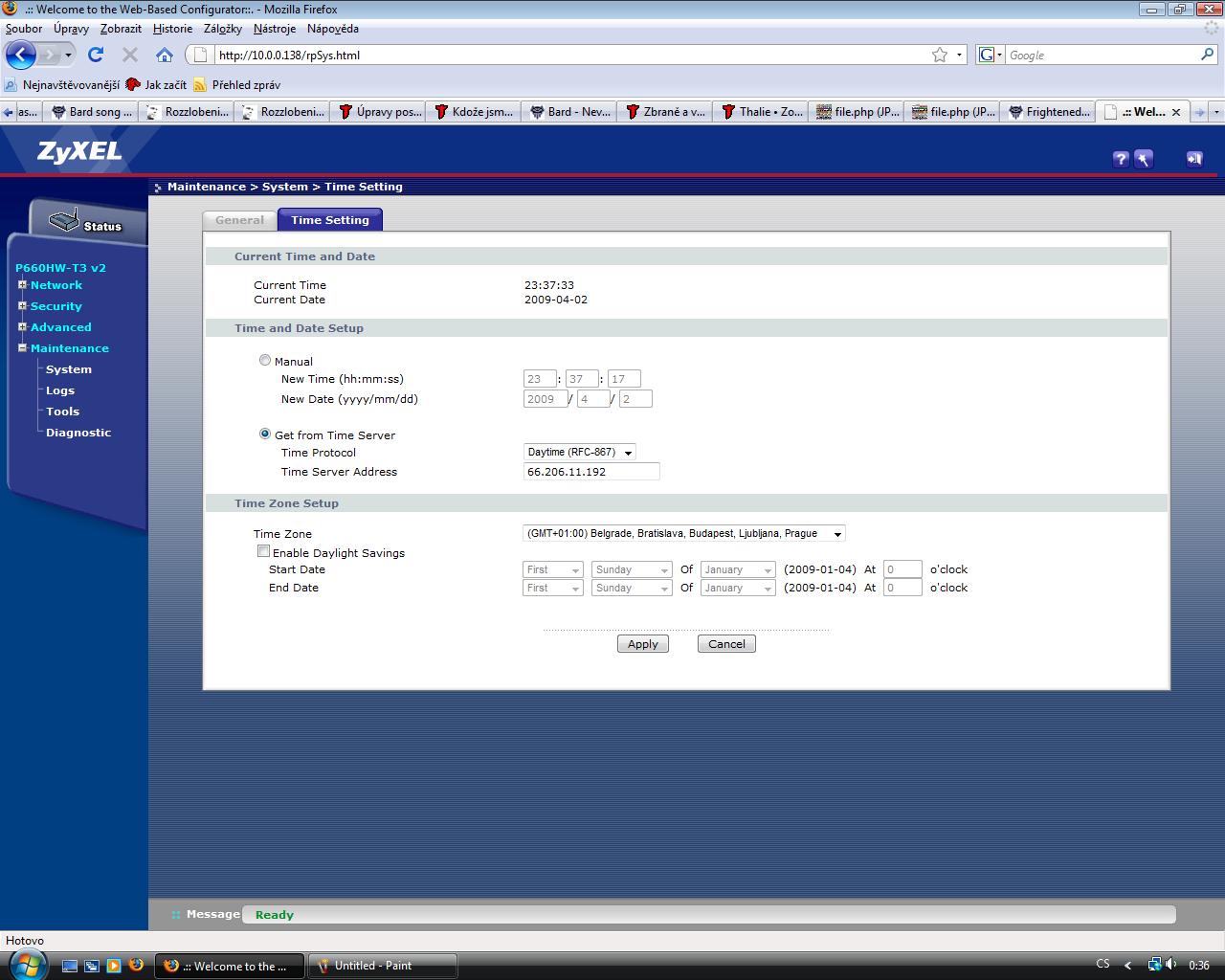
Task: Go back with Firefox back arrow
Action: pos(21,55)
